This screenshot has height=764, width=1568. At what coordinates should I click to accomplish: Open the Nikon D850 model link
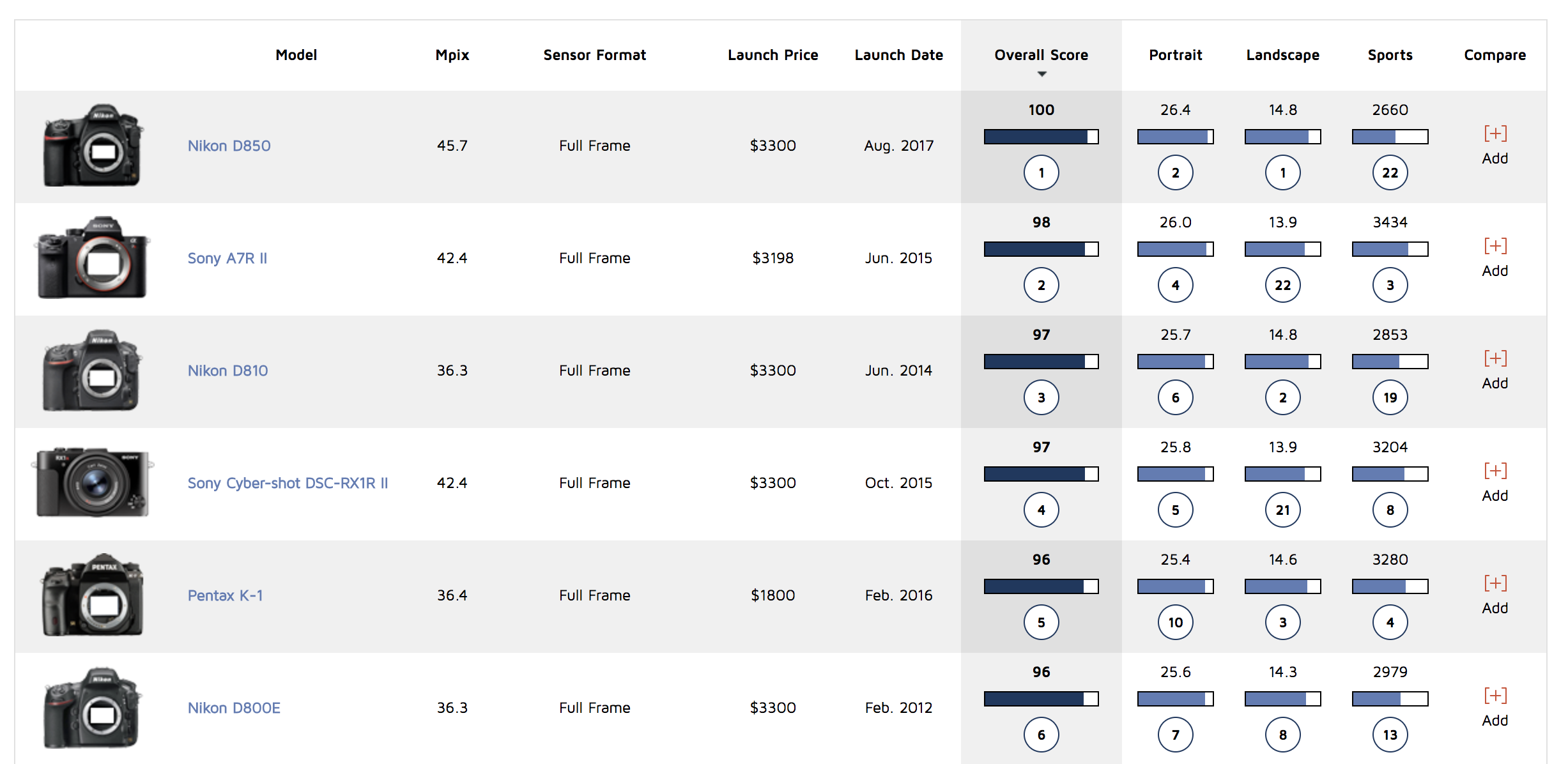click(229, 146)
